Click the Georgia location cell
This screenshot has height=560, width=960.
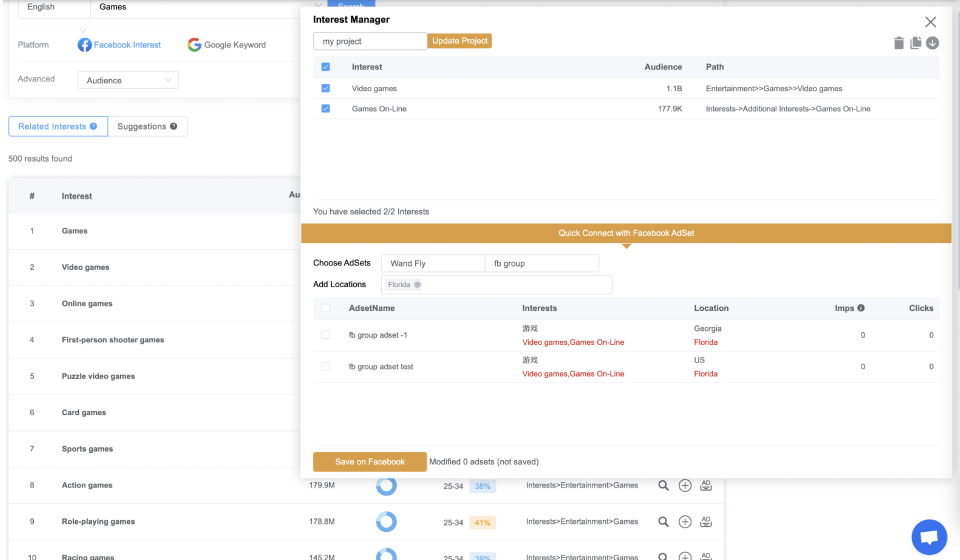coord(708,329)
